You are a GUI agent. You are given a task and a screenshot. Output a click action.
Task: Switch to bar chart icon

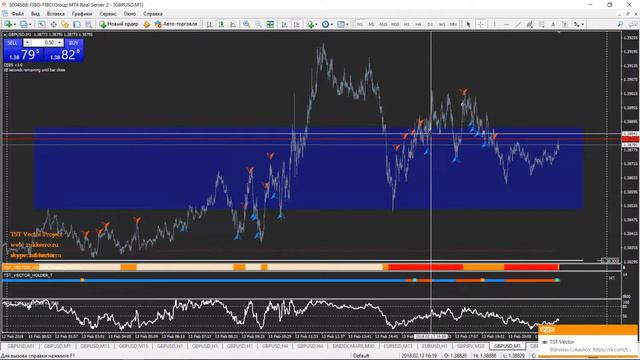click(x=209, y=24)
